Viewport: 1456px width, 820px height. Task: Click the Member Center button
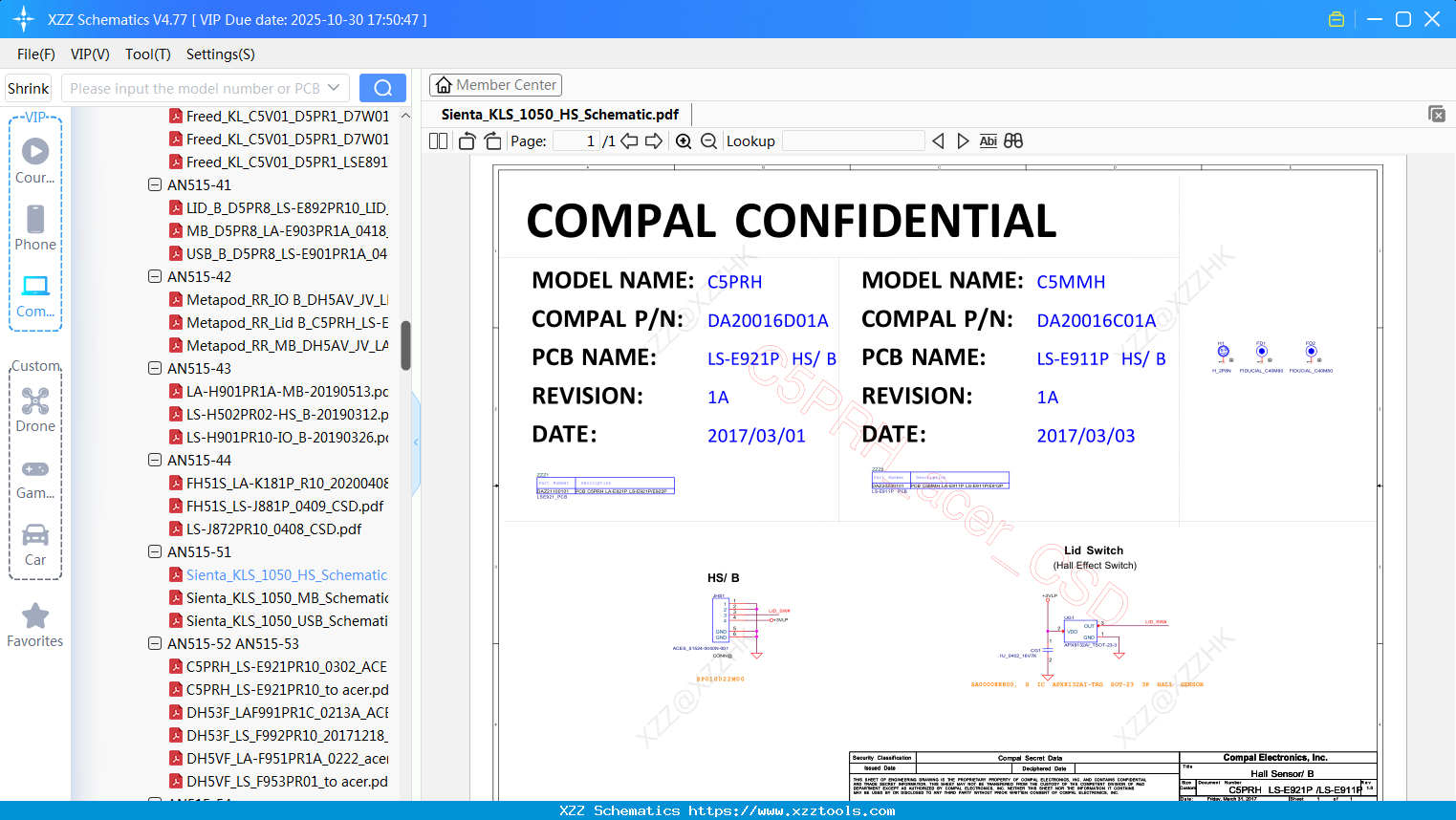pyautogui.click(x=495, y=85)
